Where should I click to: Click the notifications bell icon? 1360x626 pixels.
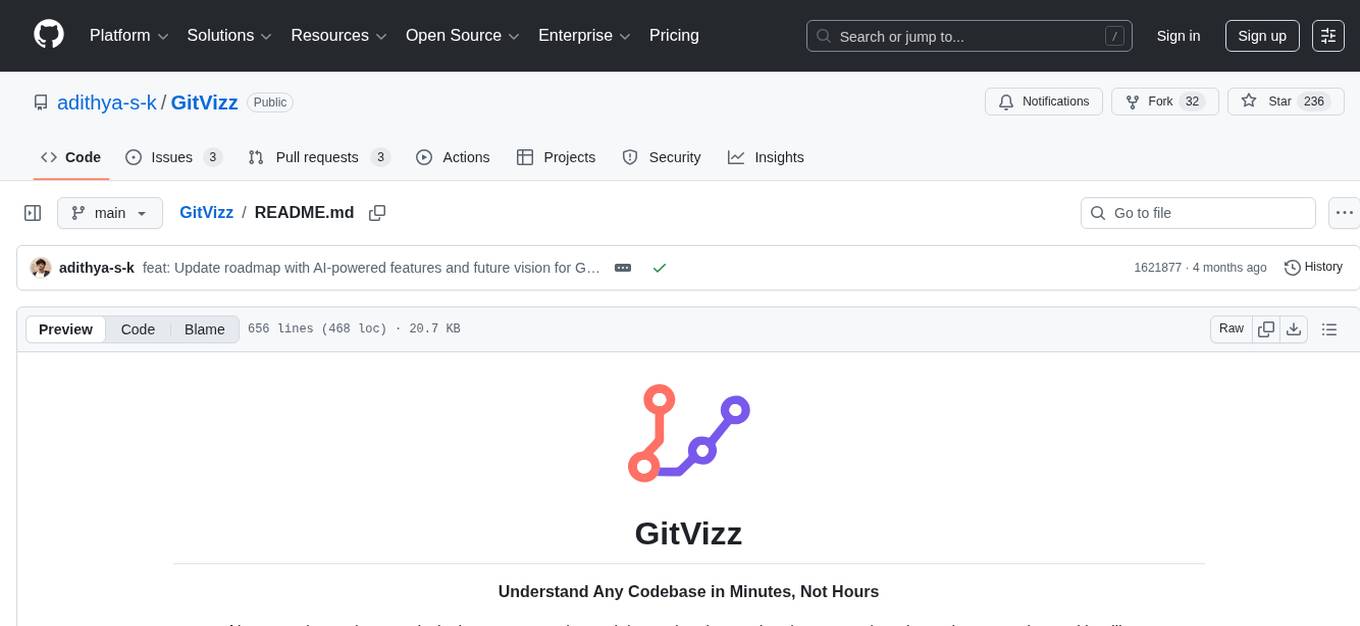point(1006,101)
